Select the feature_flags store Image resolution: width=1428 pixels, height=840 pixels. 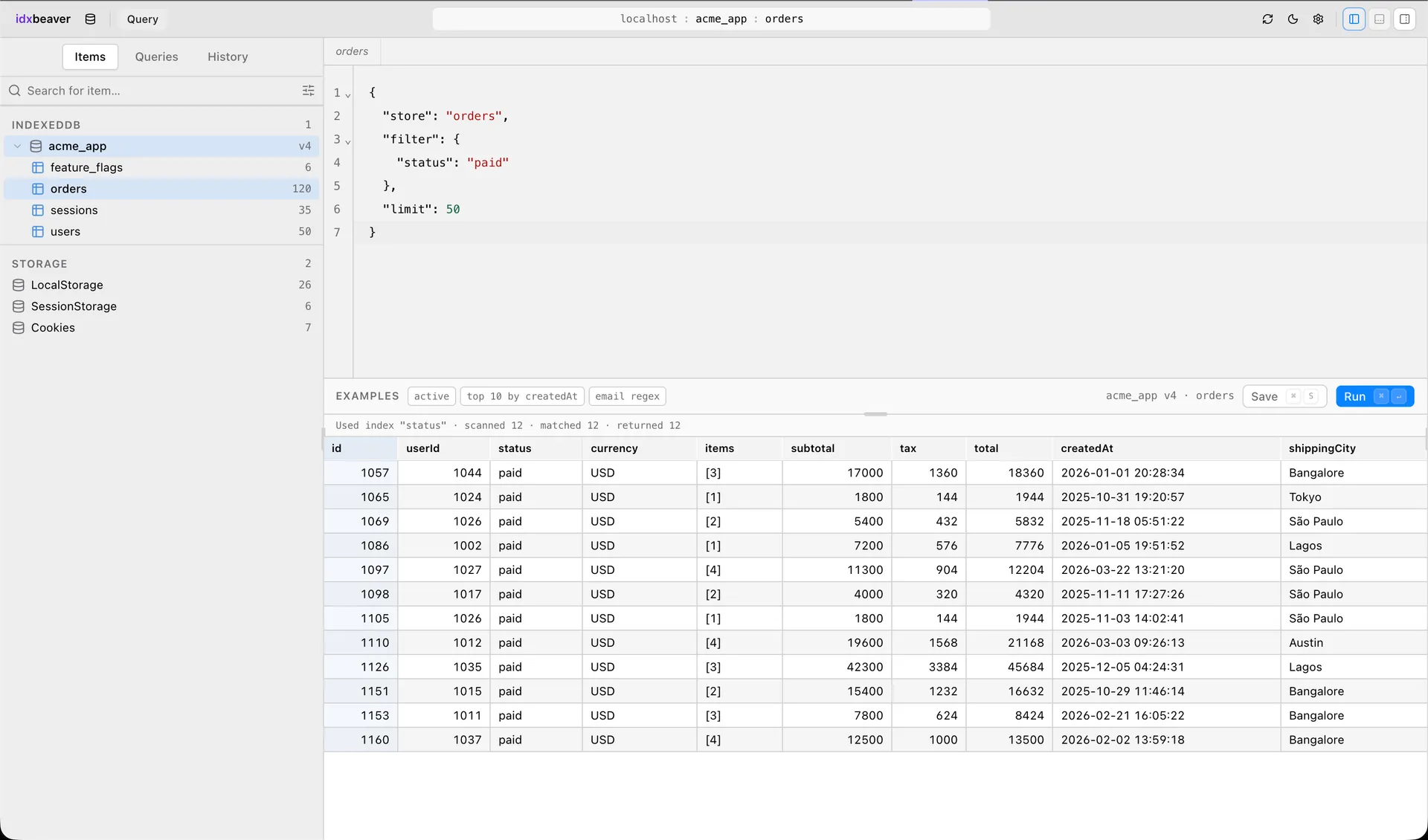[x=162, y=168]
